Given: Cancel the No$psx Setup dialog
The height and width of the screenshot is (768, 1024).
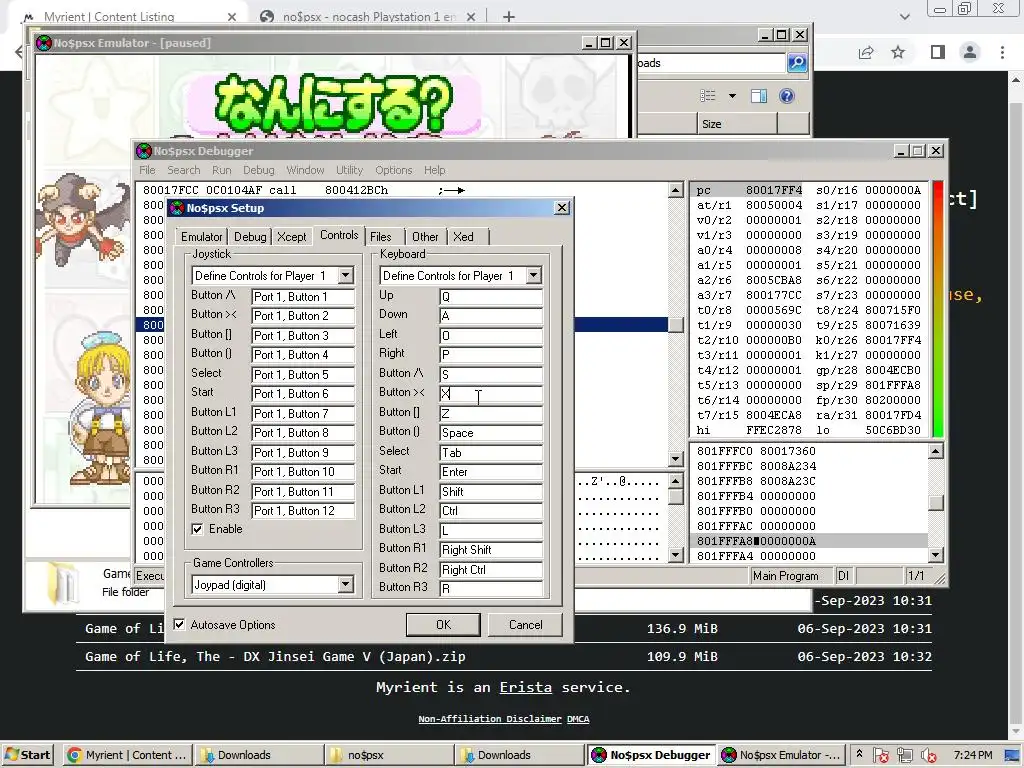Looking at the screenshot, I should (526, 625).
